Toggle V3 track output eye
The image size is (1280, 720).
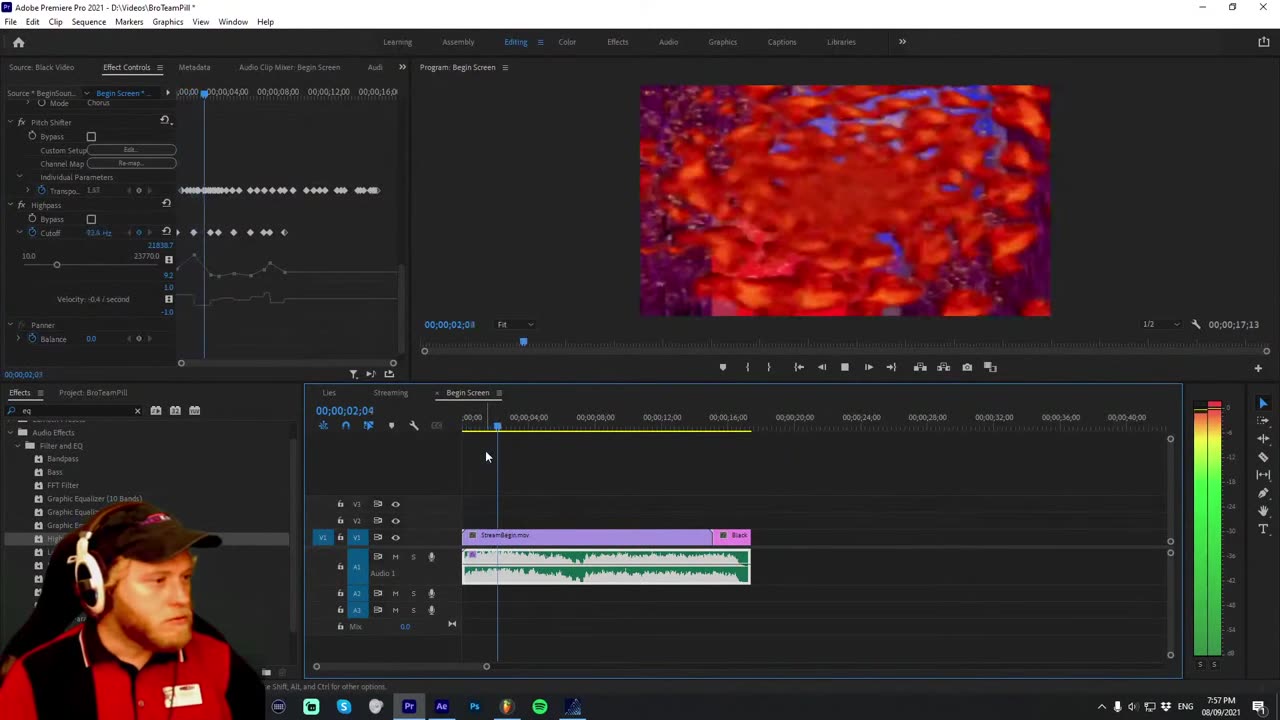pos(395,504)
